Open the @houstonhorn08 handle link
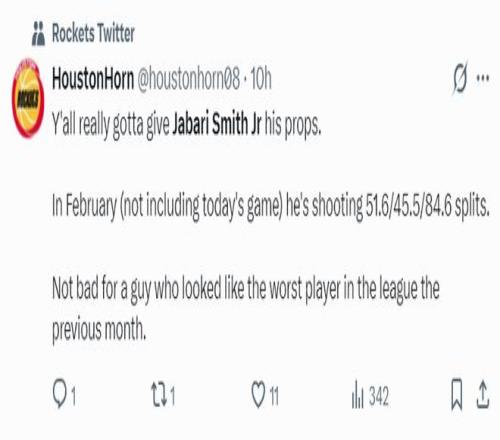 [x=188, y=79]
